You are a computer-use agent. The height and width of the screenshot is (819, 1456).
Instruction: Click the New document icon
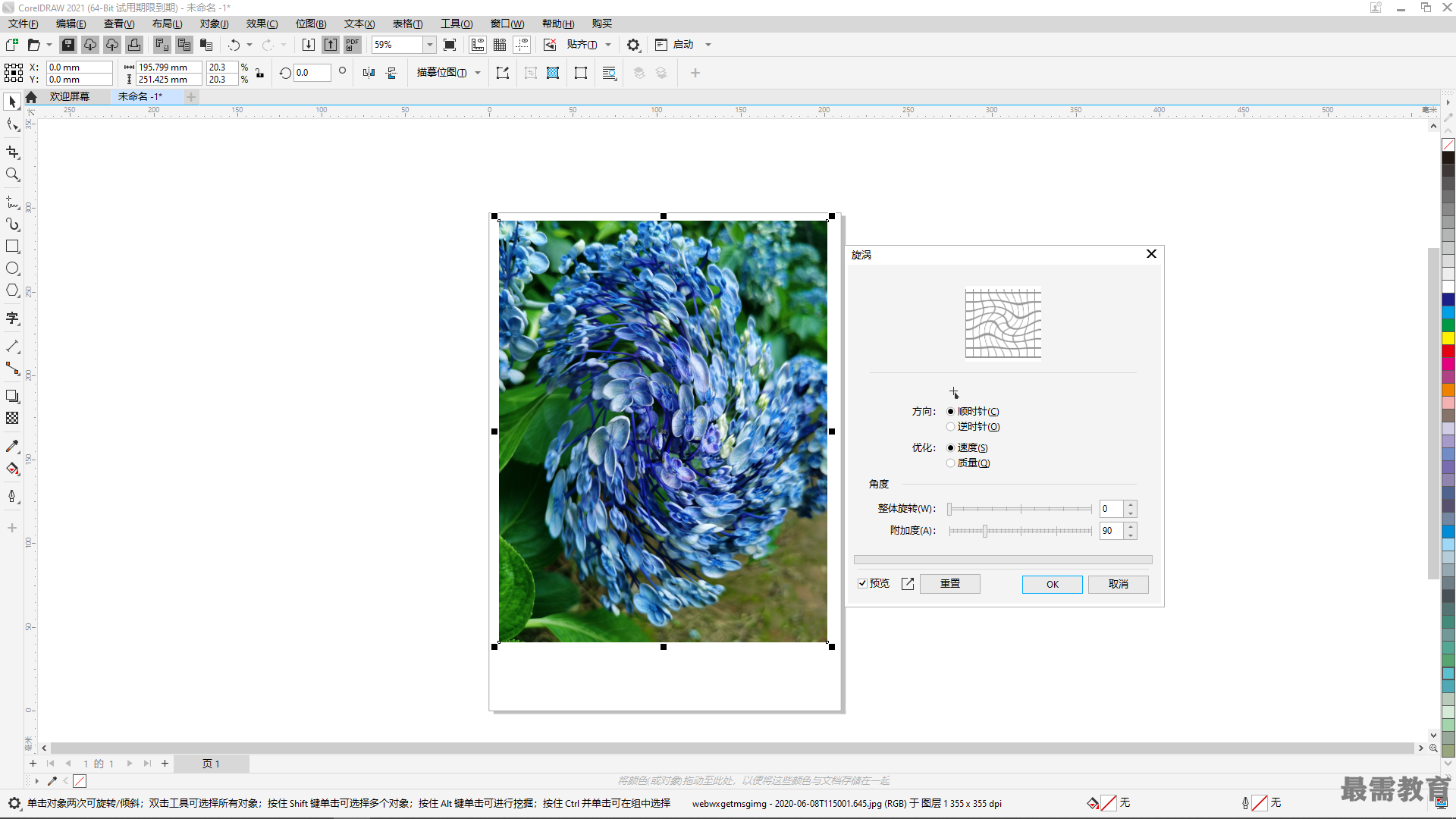pos(12,45)
